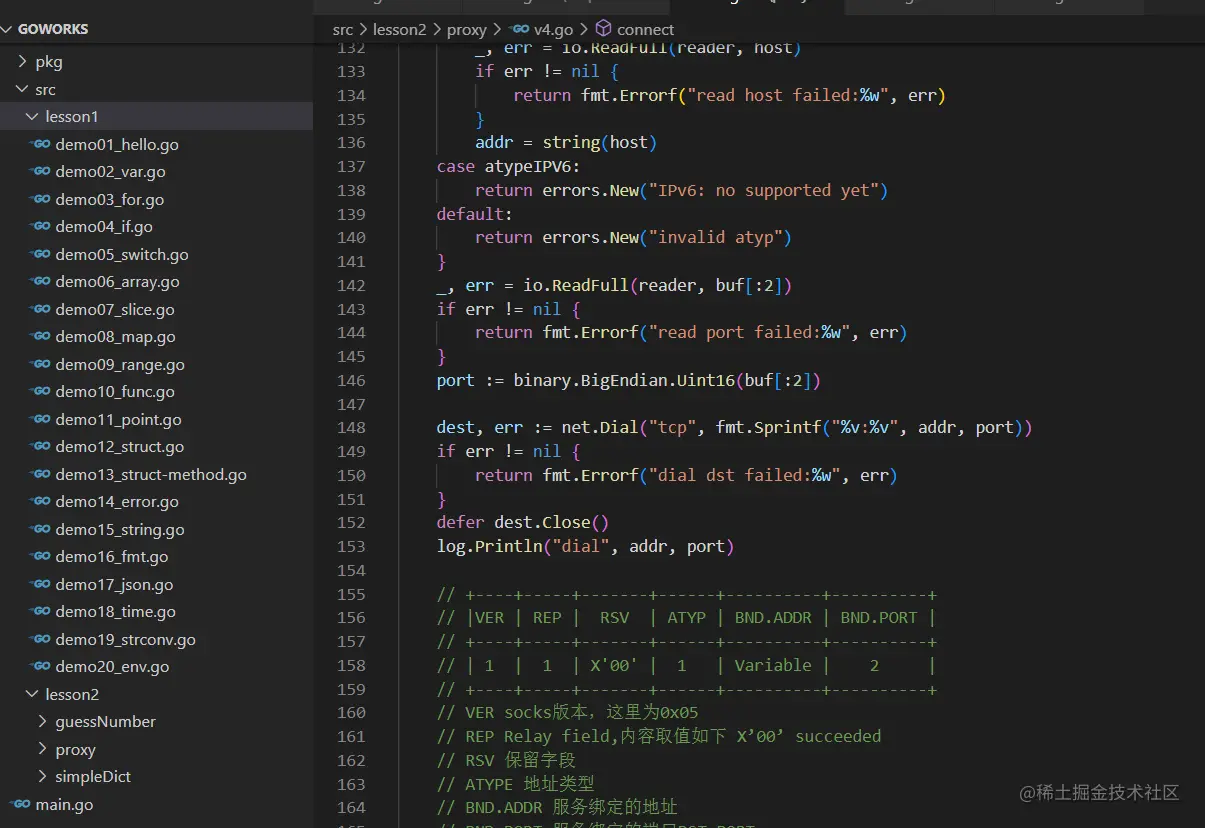The height and width of the screenshot is (828, 1205).
Task: Click the 'default:' keyword on line 139
Action: 475,214
